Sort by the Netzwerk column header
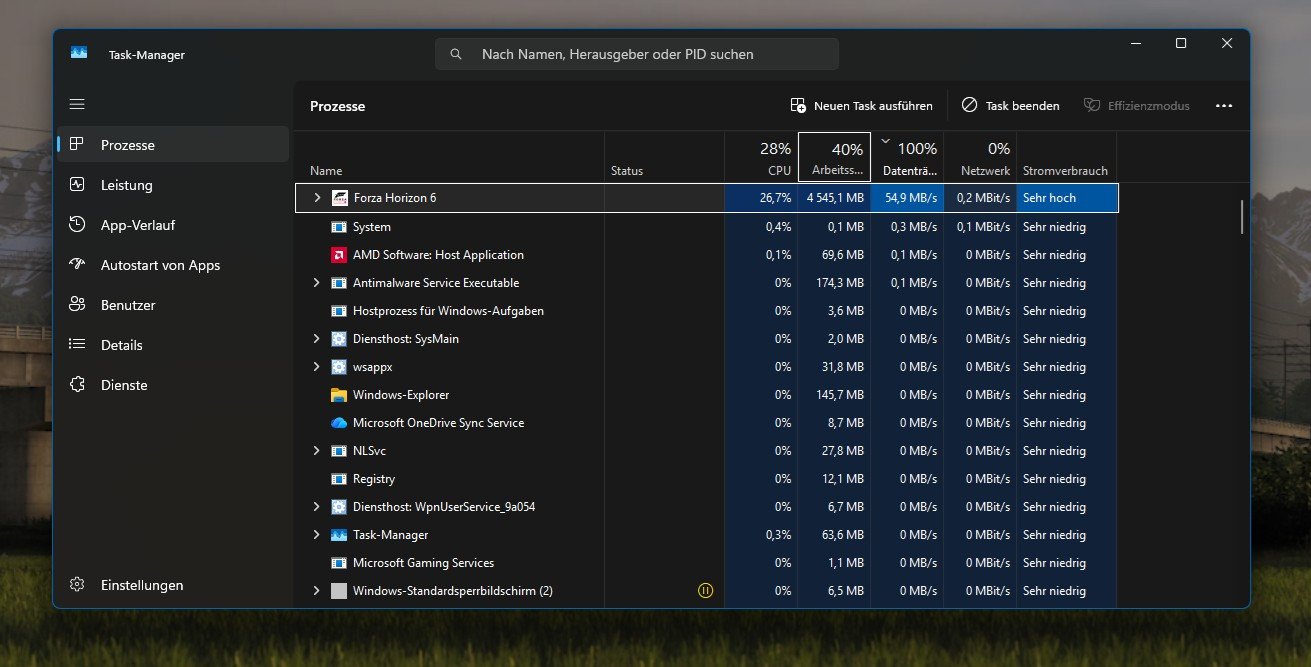 [980, 157]
